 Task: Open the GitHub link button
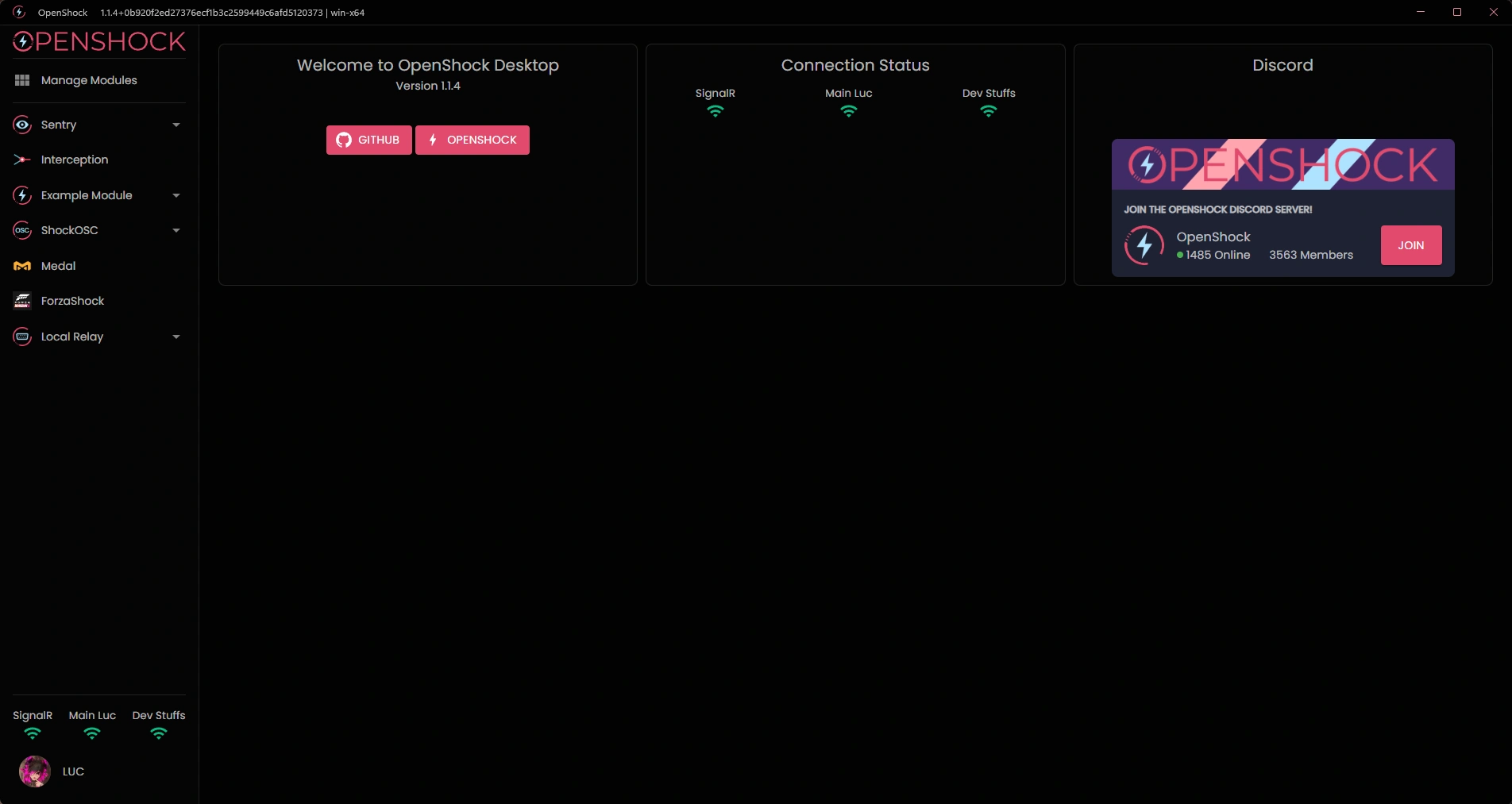(369, 140)
